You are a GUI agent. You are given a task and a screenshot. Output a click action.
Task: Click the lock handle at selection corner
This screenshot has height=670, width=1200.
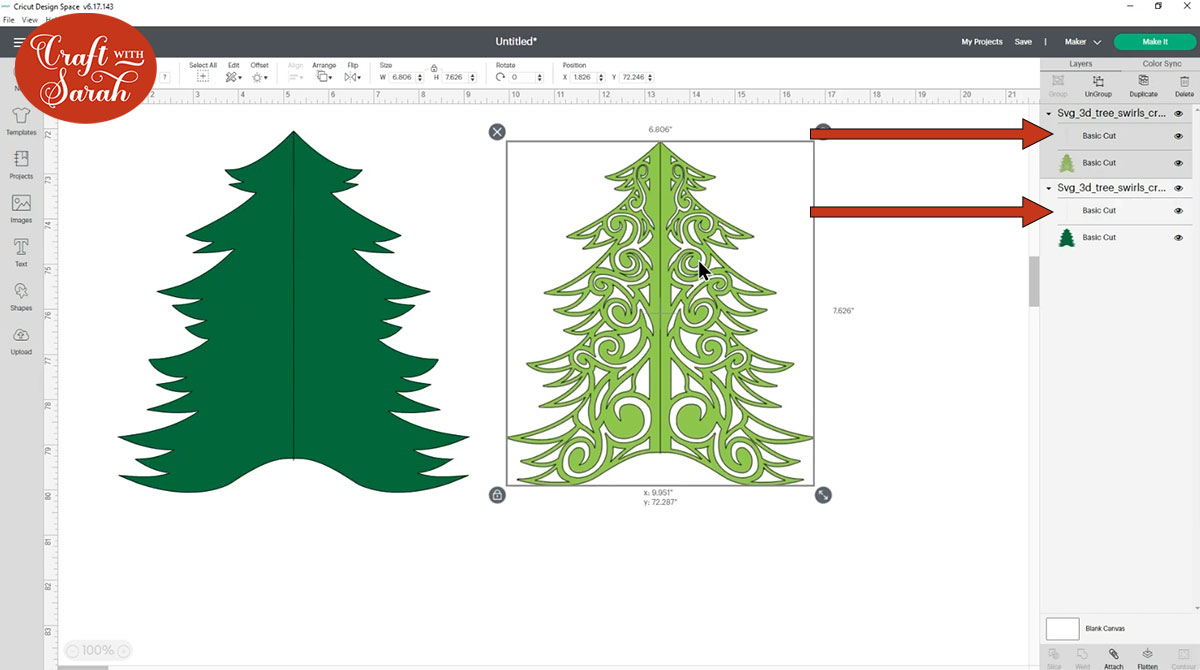(x=497, y=495)
